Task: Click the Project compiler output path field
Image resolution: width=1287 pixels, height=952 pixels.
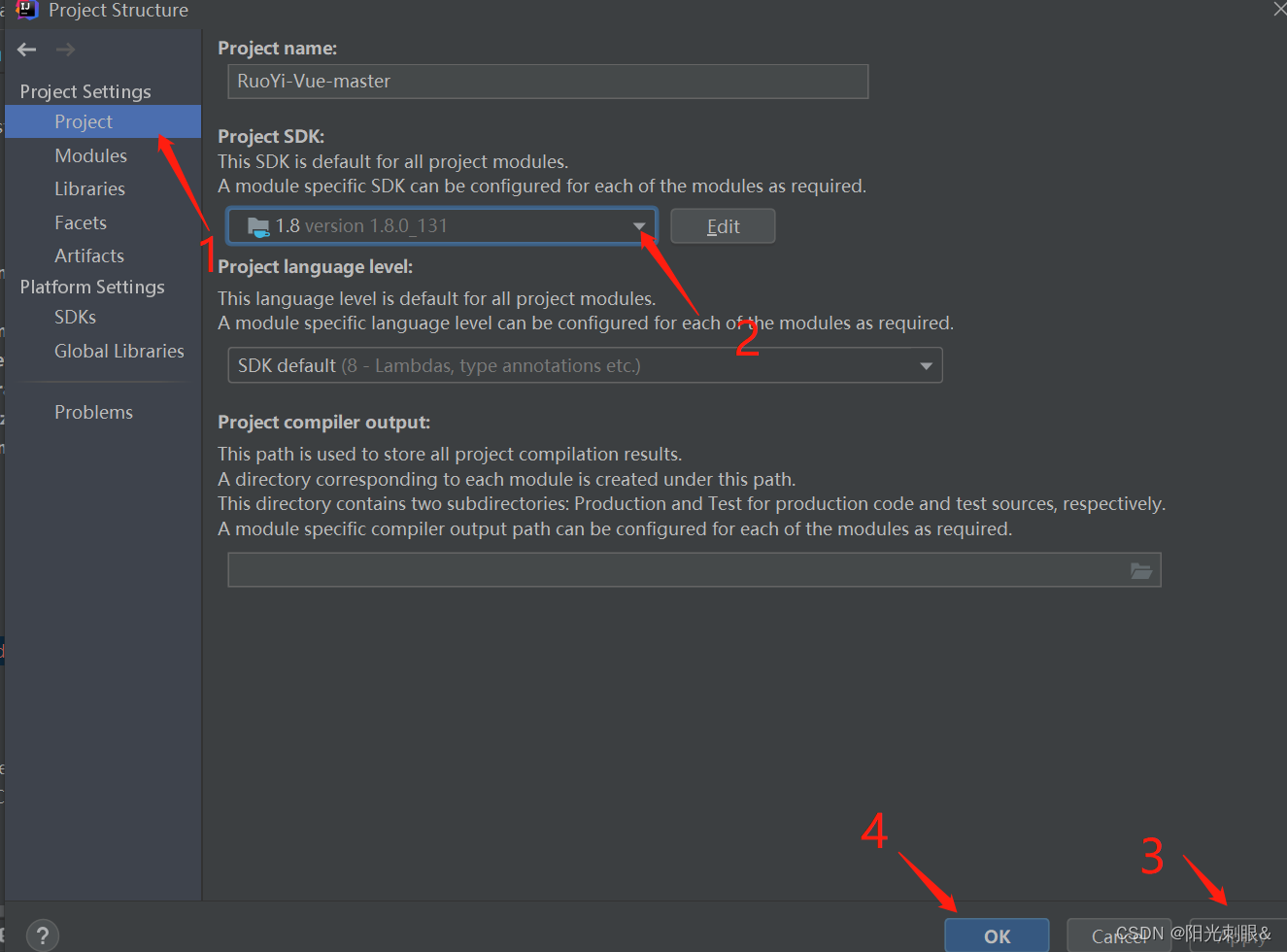Action: pyautogui.click(x=694, y=570)
